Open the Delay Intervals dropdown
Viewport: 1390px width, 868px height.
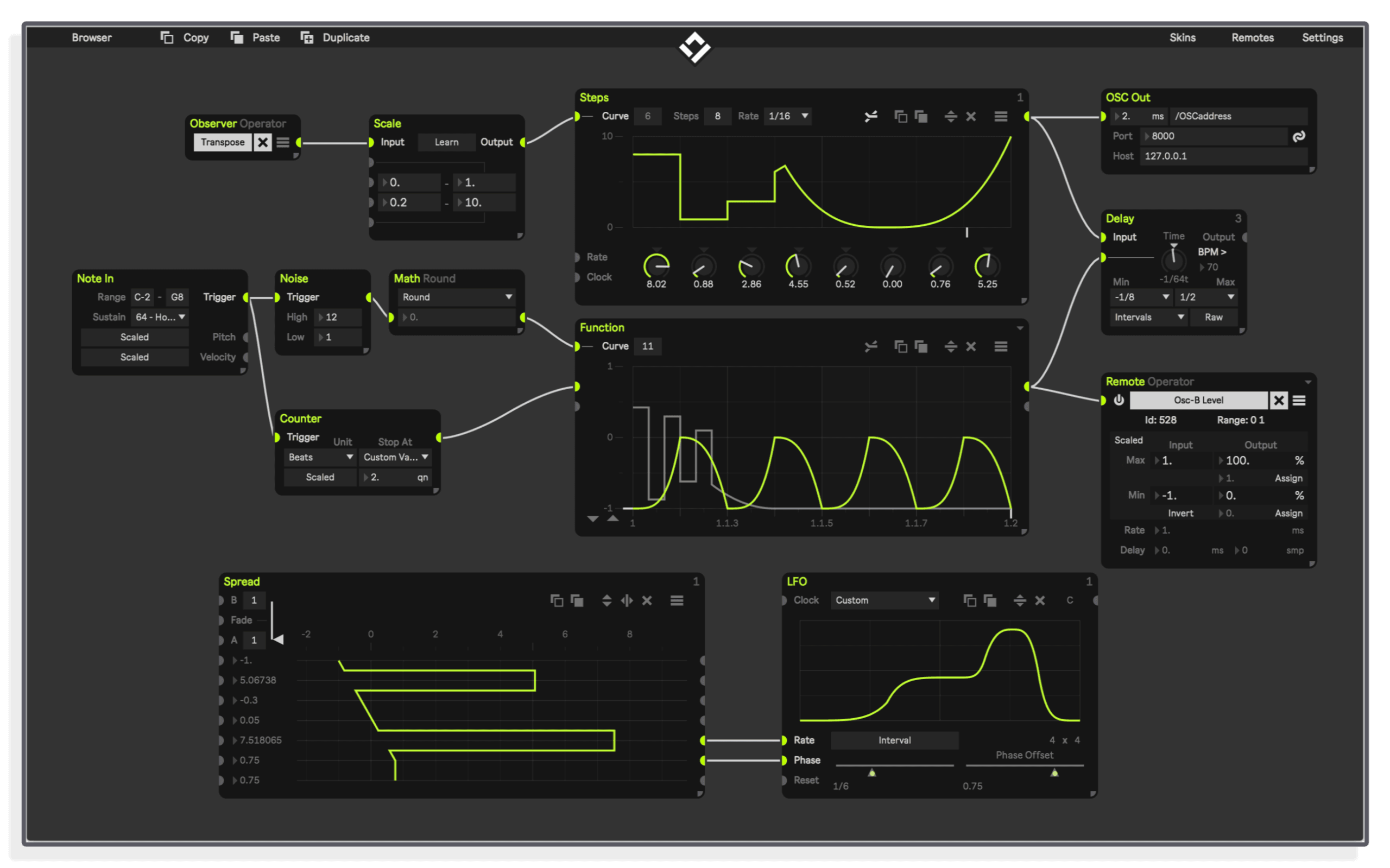tap(1148, 317)
